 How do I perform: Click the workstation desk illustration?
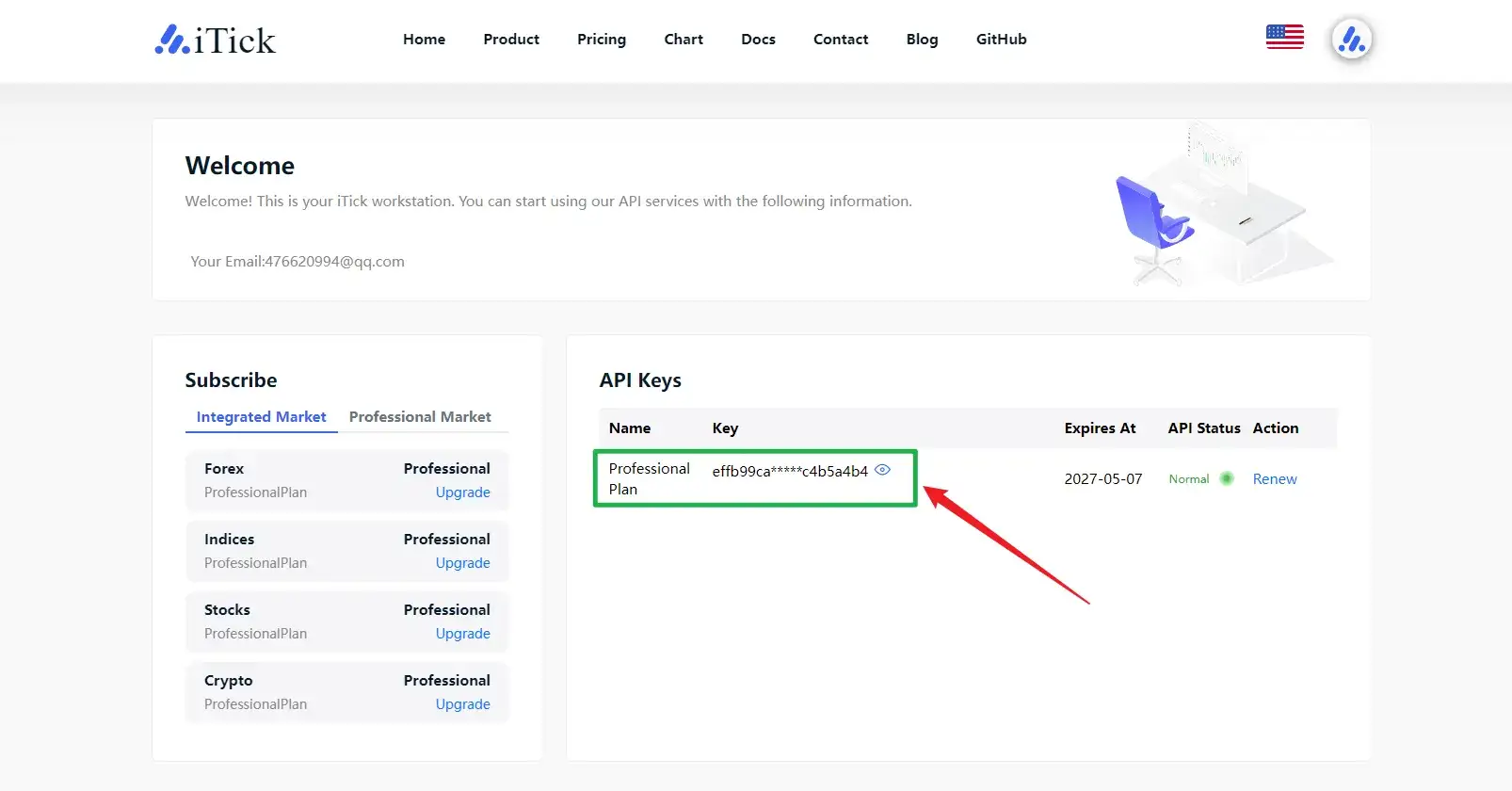click(x=1224, y=205)
